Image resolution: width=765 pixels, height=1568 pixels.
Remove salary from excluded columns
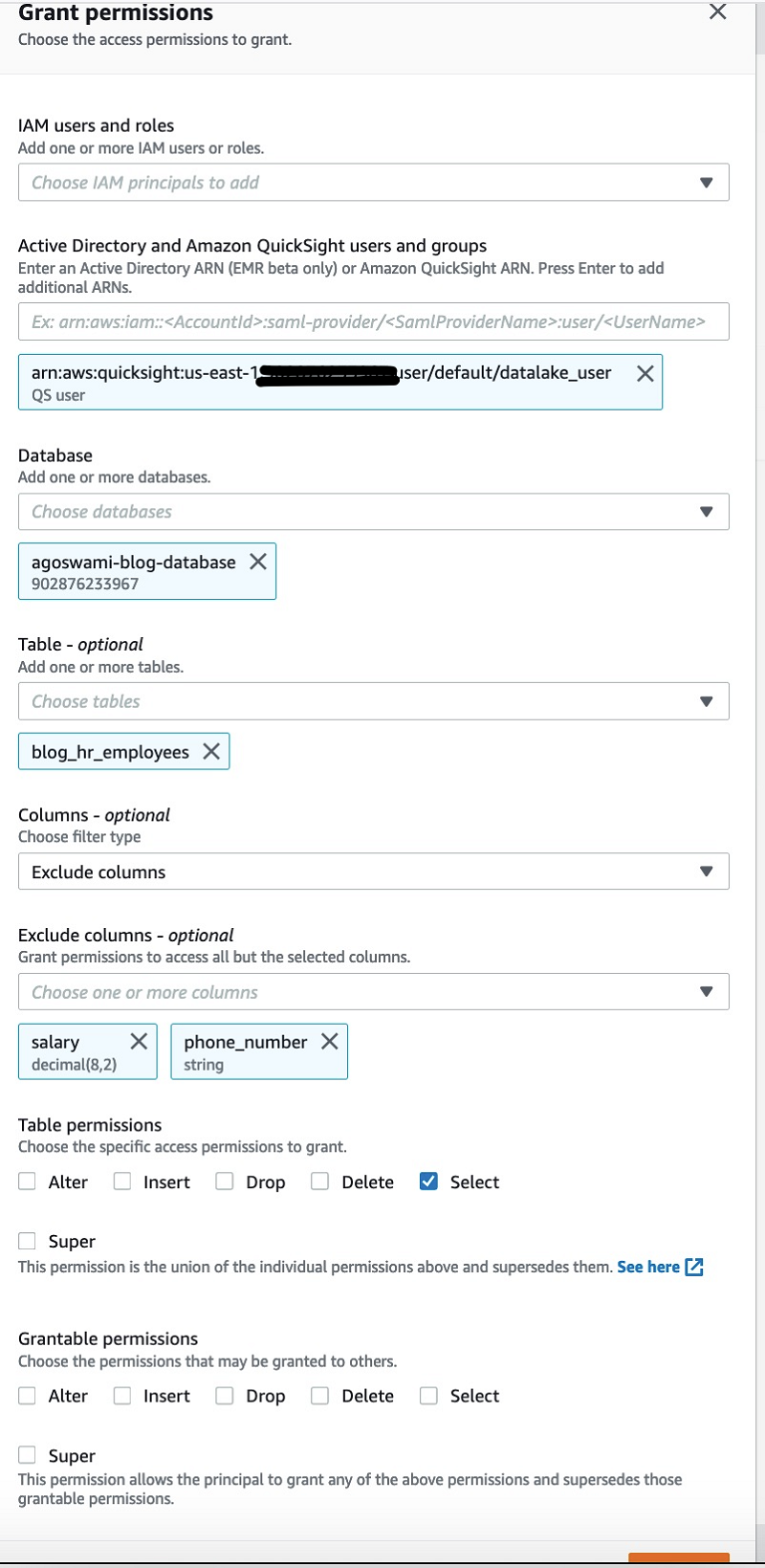[x=139, y=1041]
